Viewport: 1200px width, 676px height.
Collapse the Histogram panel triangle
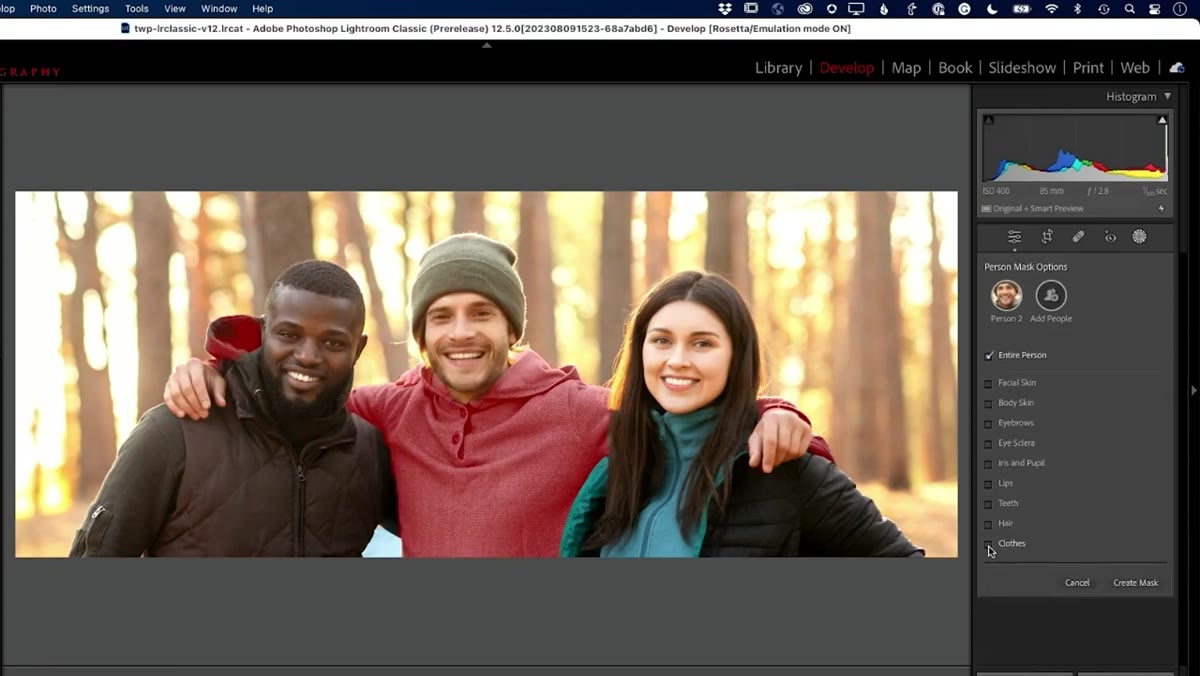point(1167,96)
